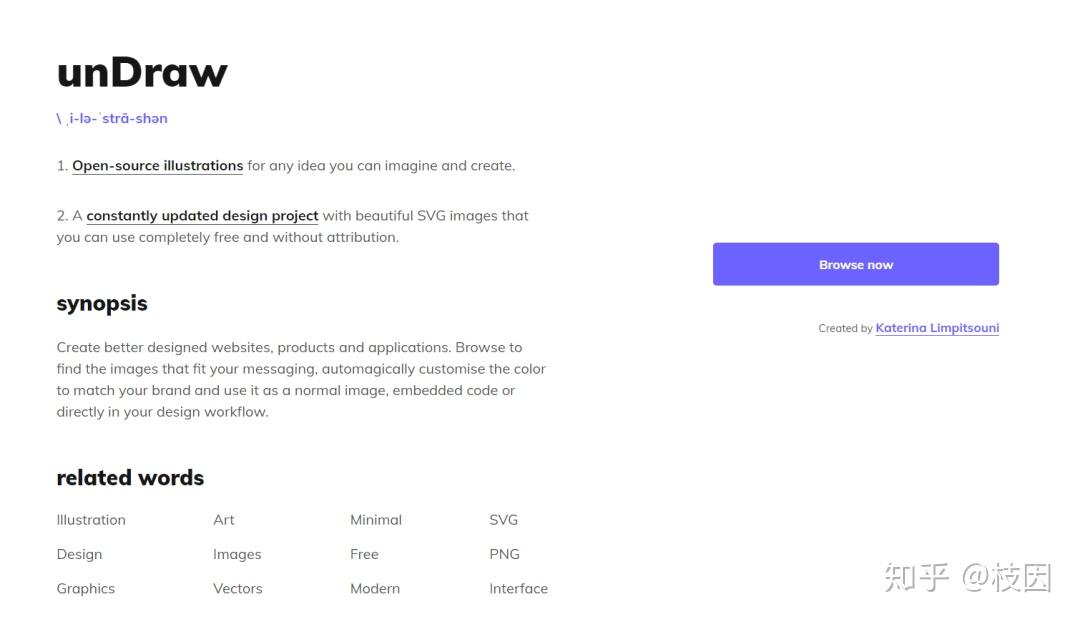Click the purple pronunciation text
The image size is (1080, 622).
tap(112, 118)
